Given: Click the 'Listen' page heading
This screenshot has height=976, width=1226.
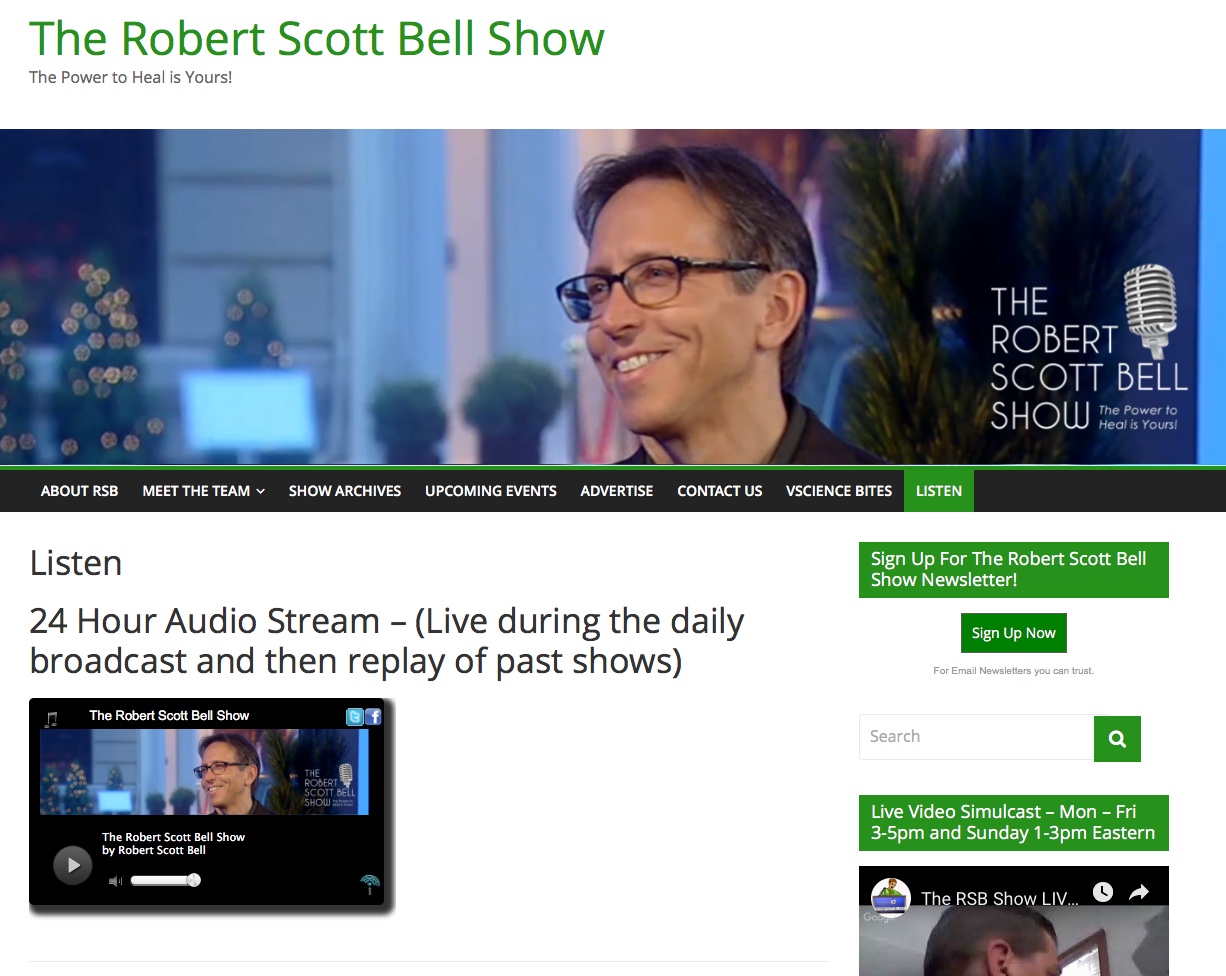Looking at the screenshot, I should tap(76, 563).
